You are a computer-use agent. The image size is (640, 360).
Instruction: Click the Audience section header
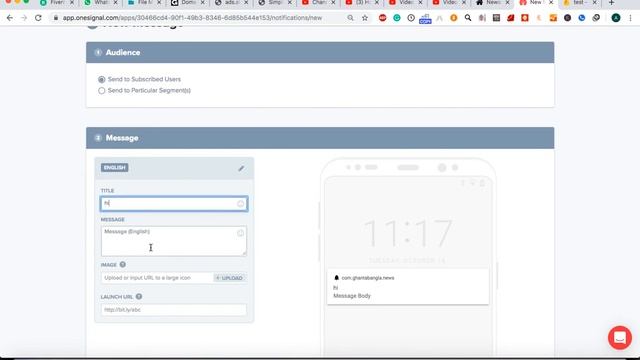(320, 52)
